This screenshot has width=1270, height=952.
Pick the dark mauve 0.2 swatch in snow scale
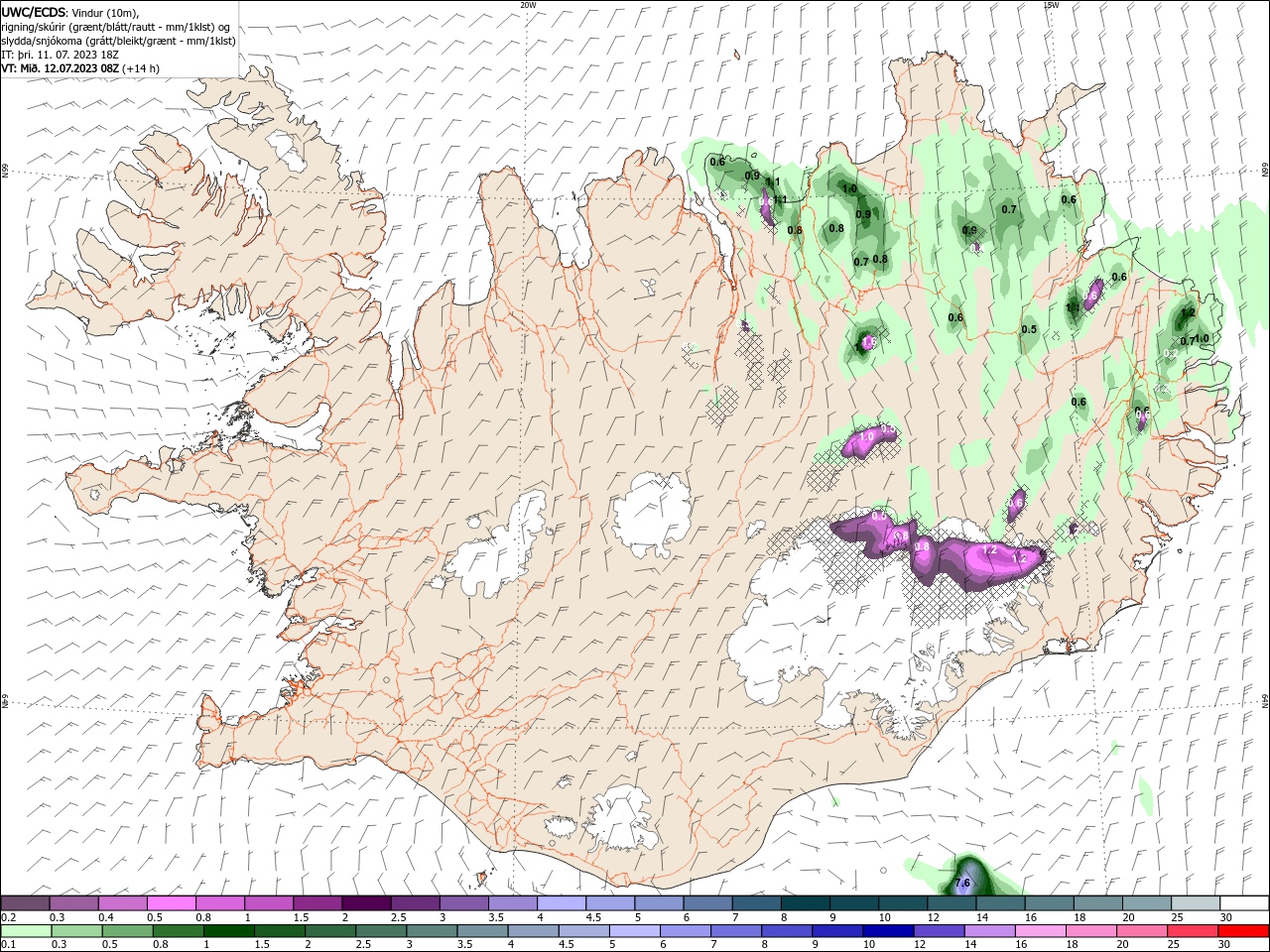[x=25, y=903]
